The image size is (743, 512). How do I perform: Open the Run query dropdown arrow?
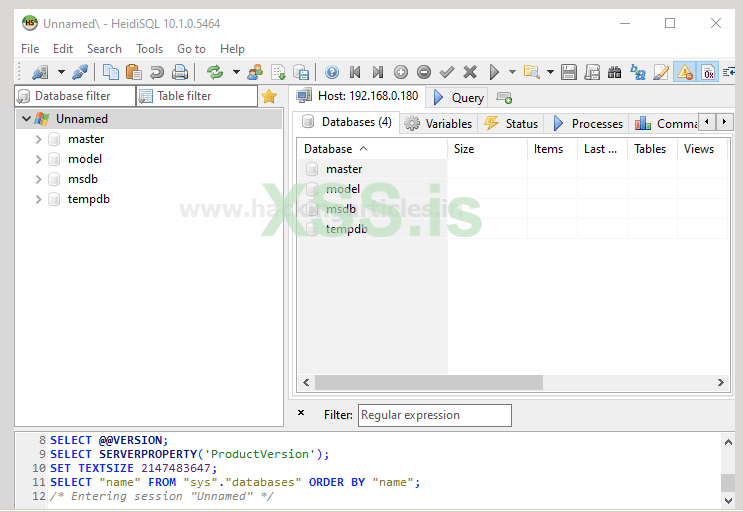click(512, 72)
